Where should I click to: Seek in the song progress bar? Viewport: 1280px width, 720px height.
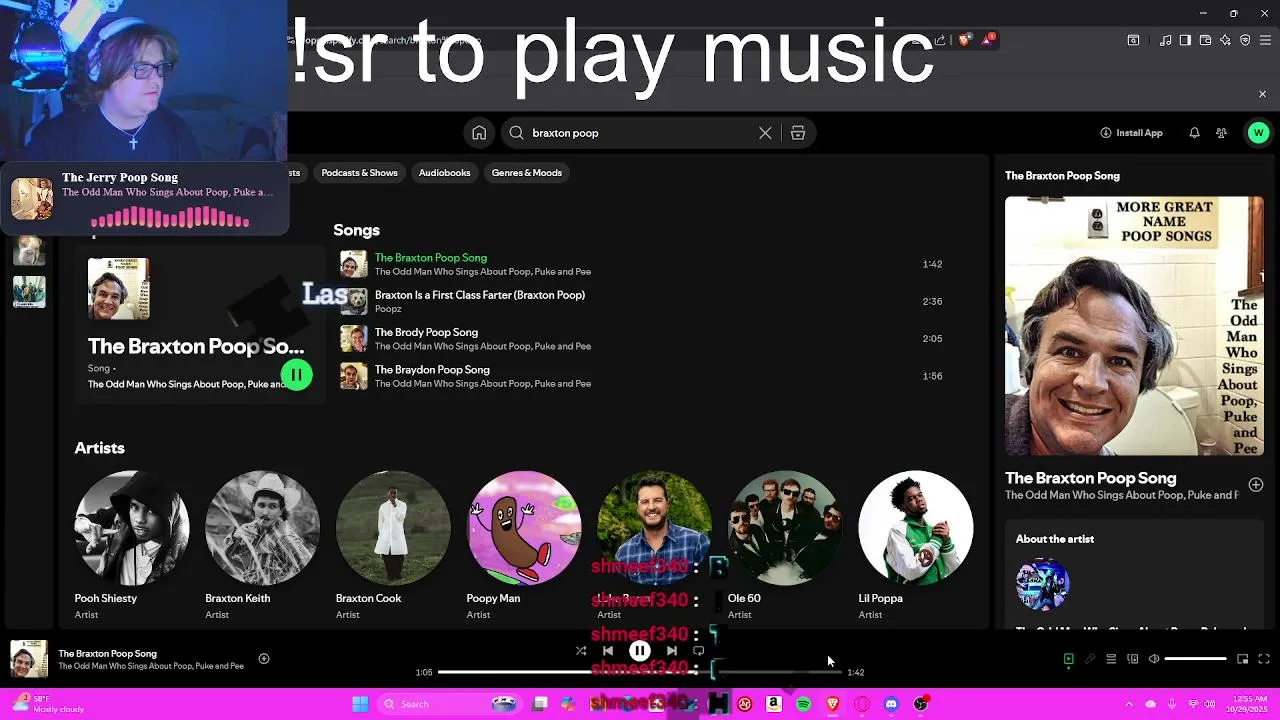click(x=640, y=672)
